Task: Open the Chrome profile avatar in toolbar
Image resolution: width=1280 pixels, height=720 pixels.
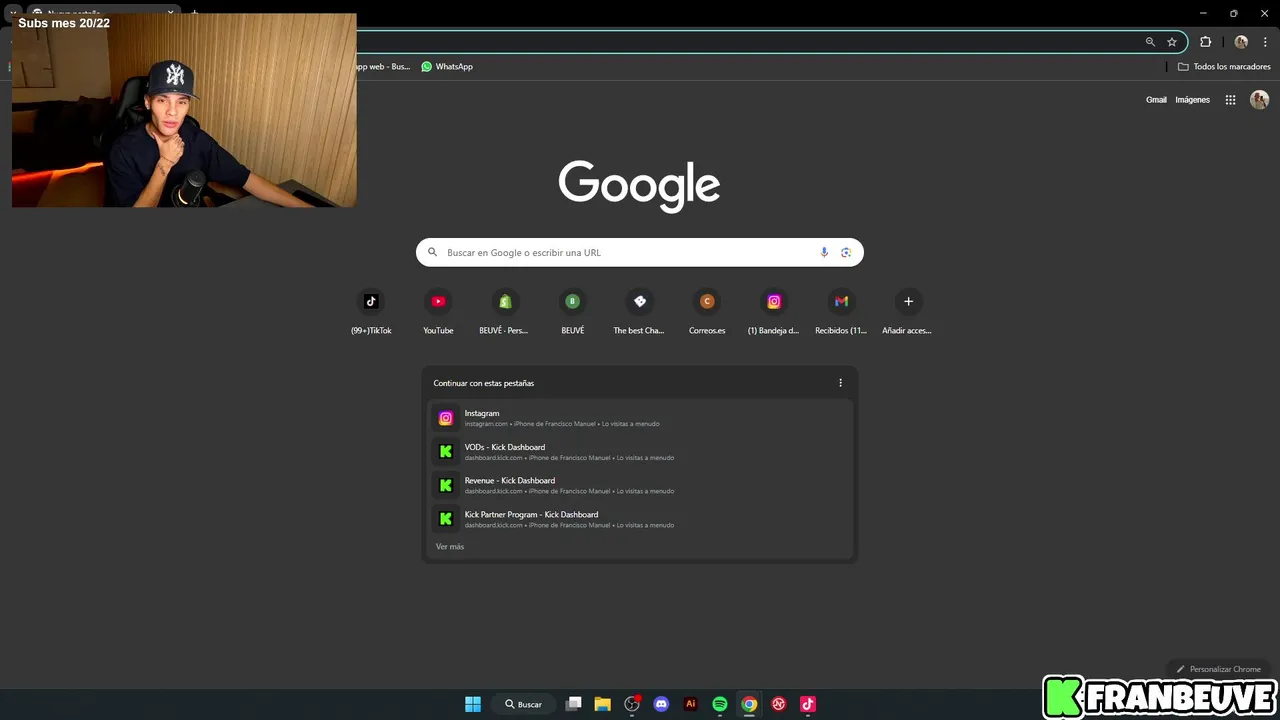Action: [1241, 42]
